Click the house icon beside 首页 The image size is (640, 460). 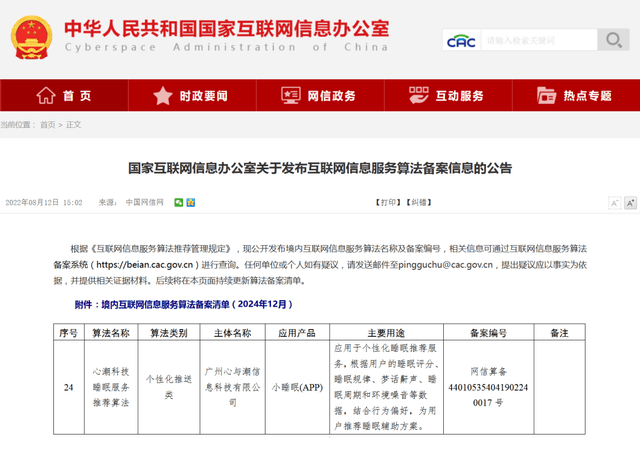(46, 96)
